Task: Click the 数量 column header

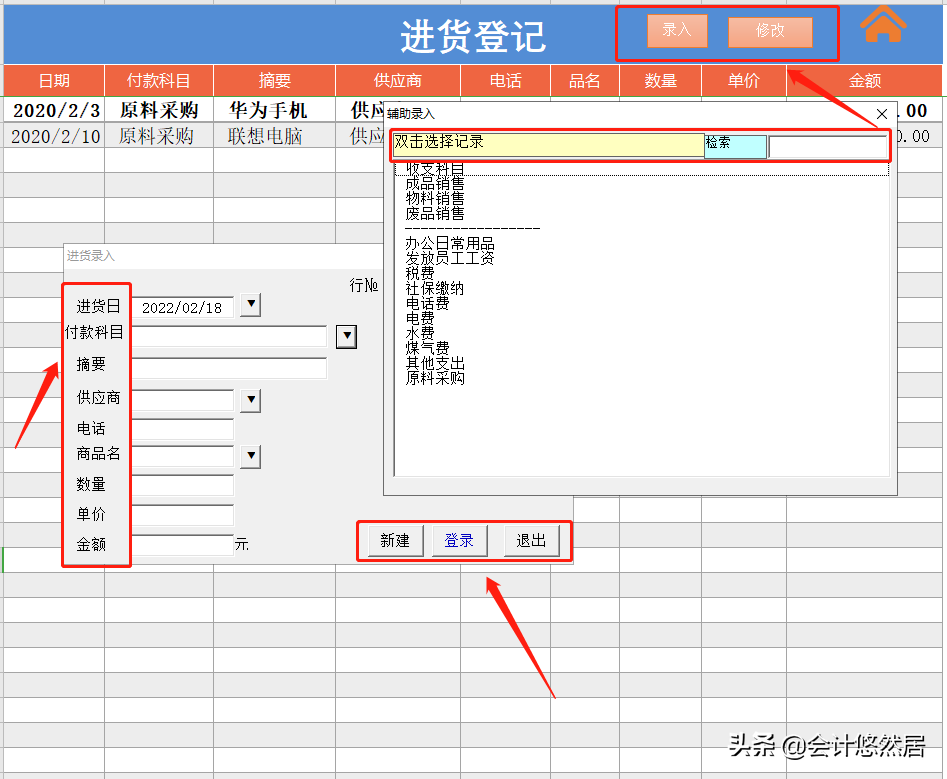Action: click(661, 80)
